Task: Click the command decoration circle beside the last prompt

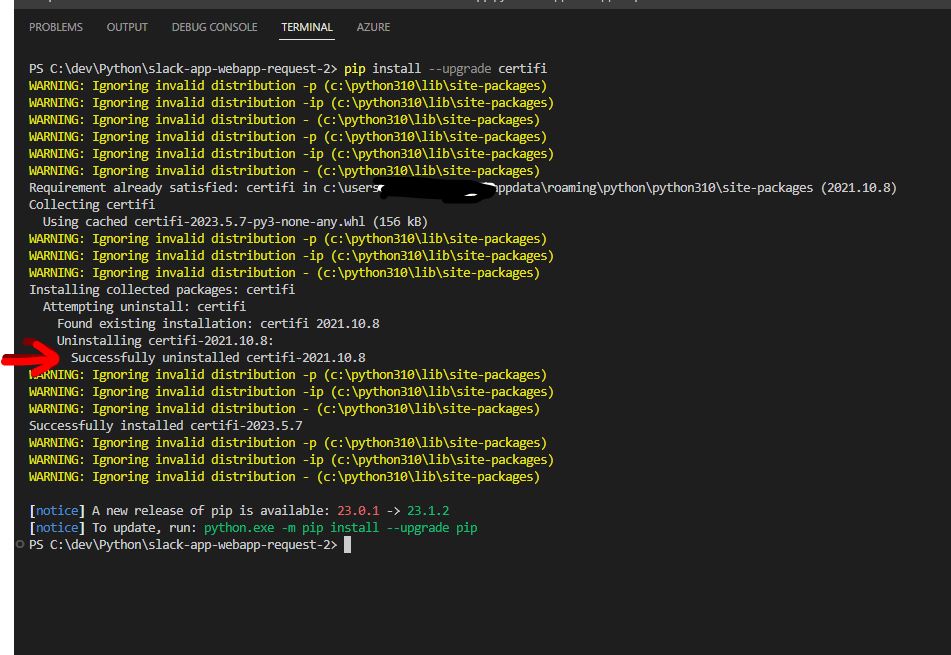Action: point(19,544)
